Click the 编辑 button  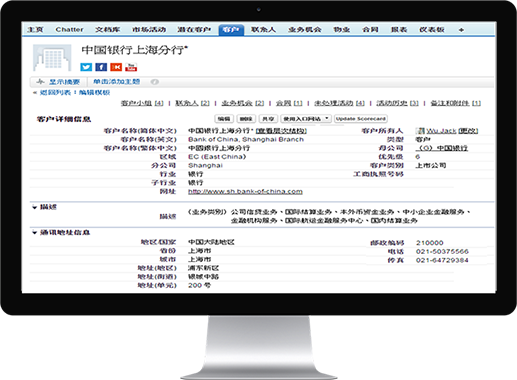click(x=224, y=119)
